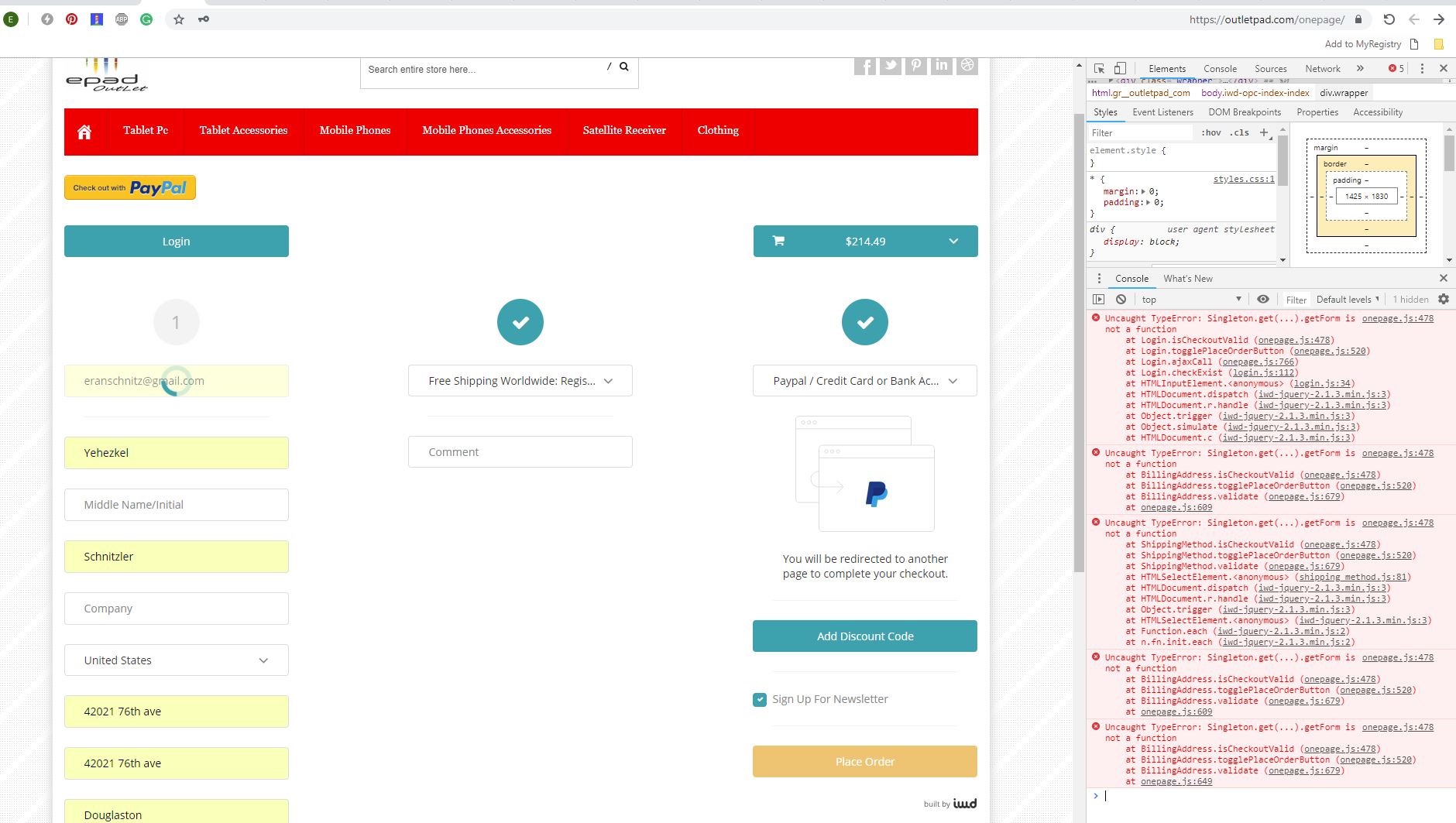Click the home icon in the navigation bar

point(84,131)
